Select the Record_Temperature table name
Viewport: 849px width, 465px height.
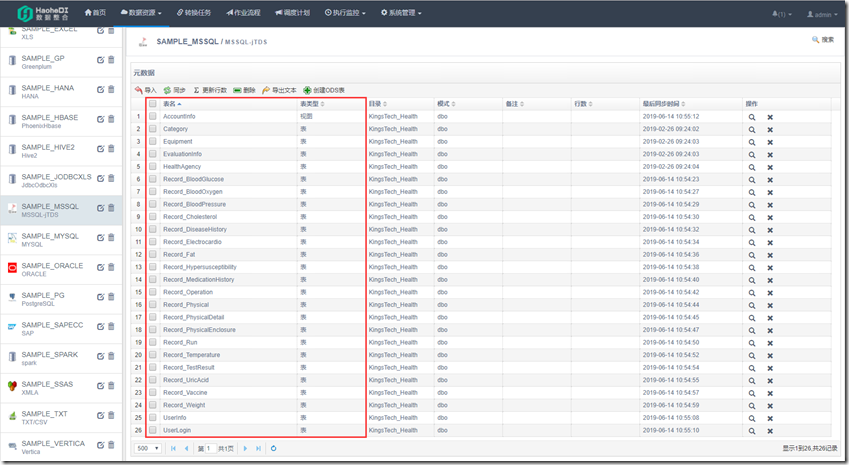tap(191, 355)
